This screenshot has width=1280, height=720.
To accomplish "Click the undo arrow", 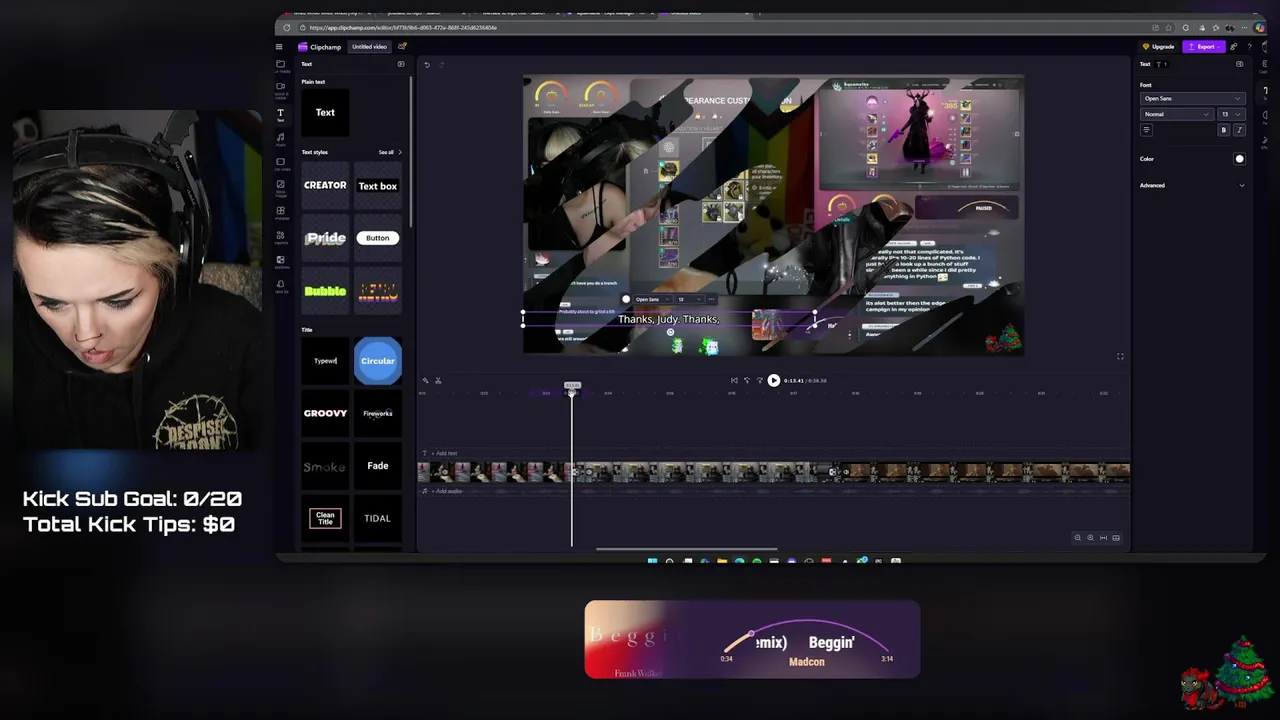I will coord(427,65).
